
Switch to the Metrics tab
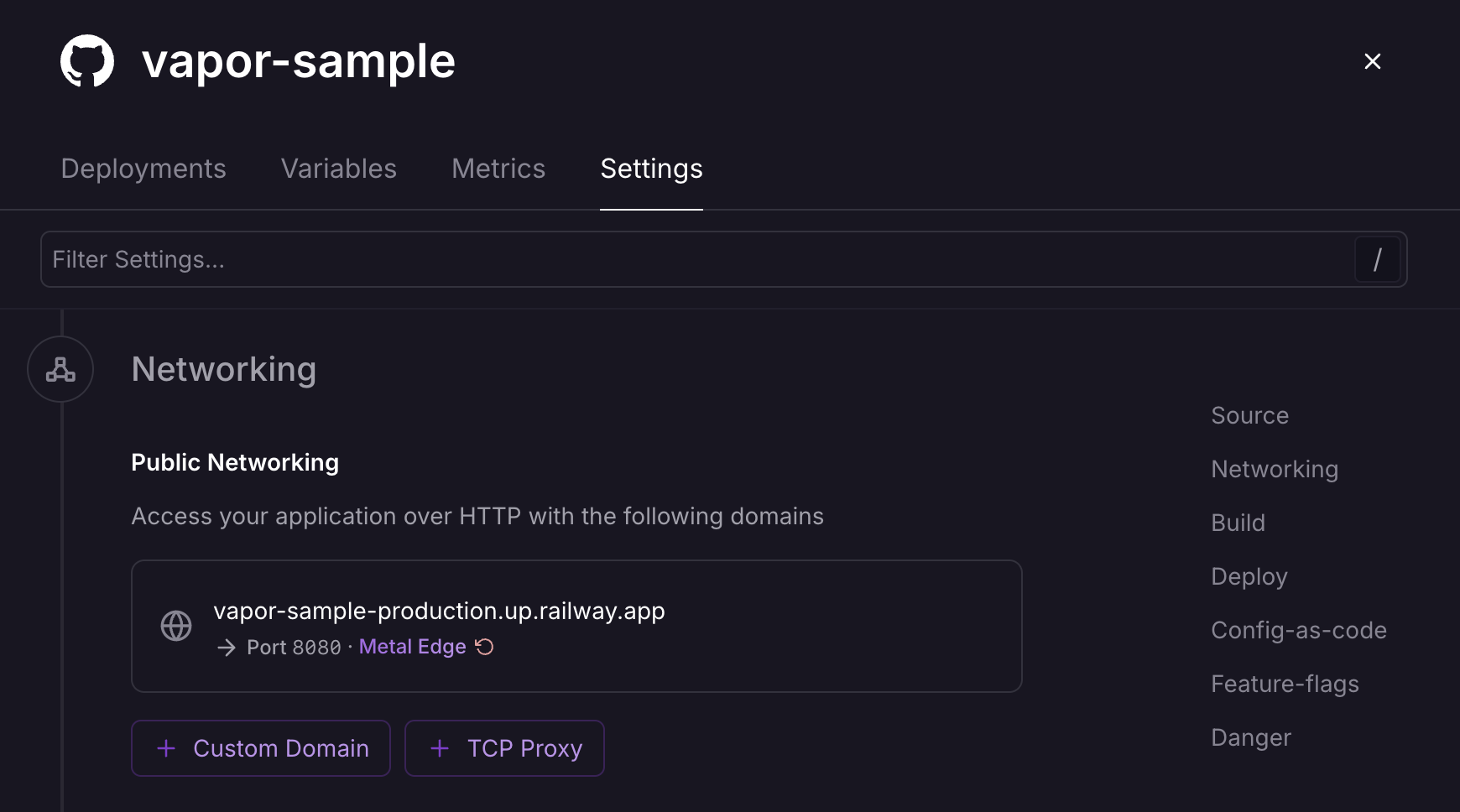(498, 169)
